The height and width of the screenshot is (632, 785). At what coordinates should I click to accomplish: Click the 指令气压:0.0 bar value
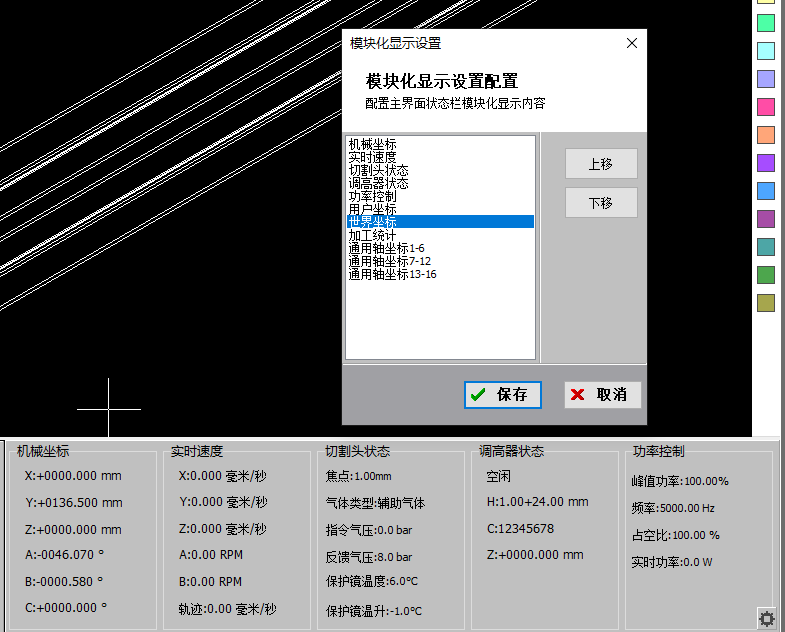pyautogui.click(x=369, y=530)
